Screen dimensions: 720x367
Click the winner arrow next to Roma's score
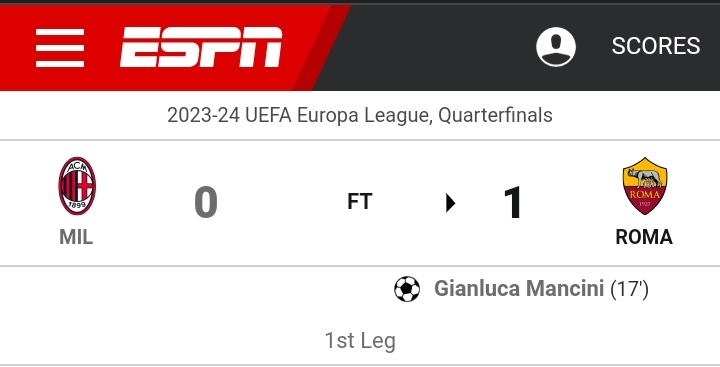tap(450, 203)
